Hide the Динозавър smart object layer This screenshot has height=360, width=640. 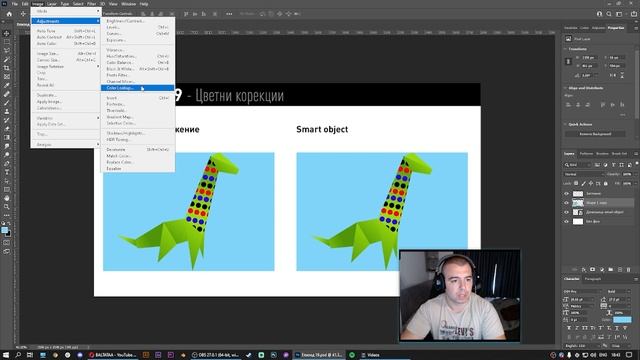[566, 212]
